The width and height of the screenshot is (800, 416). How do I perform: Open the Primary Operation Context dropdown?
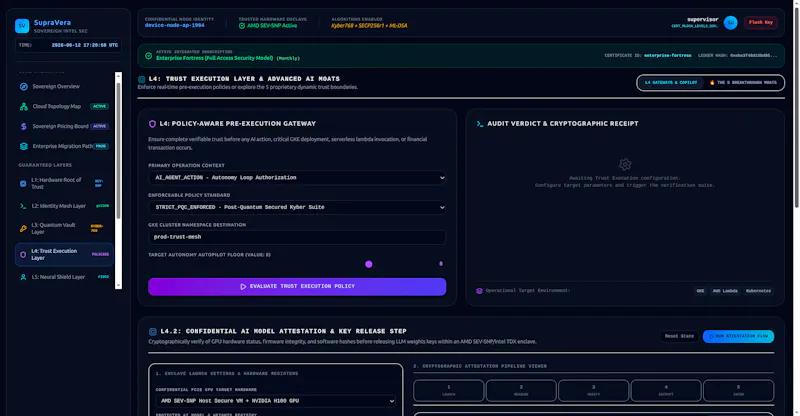pos(297,178)
